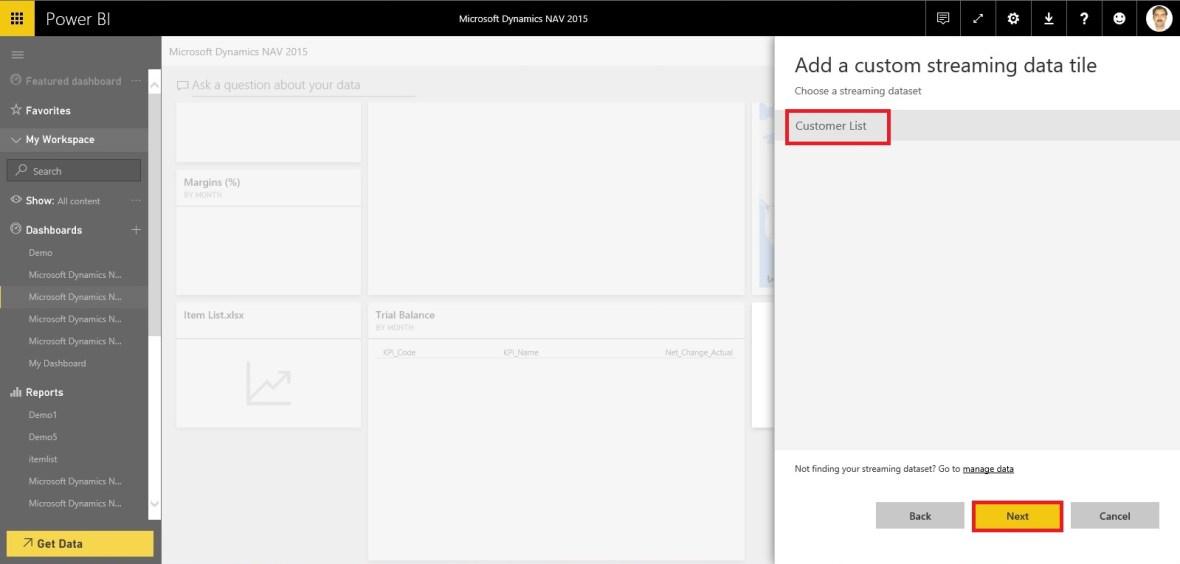Collapse the My Workspace section
The width and height of the screenshot is (1180, 564).
[x=16, y=140]
